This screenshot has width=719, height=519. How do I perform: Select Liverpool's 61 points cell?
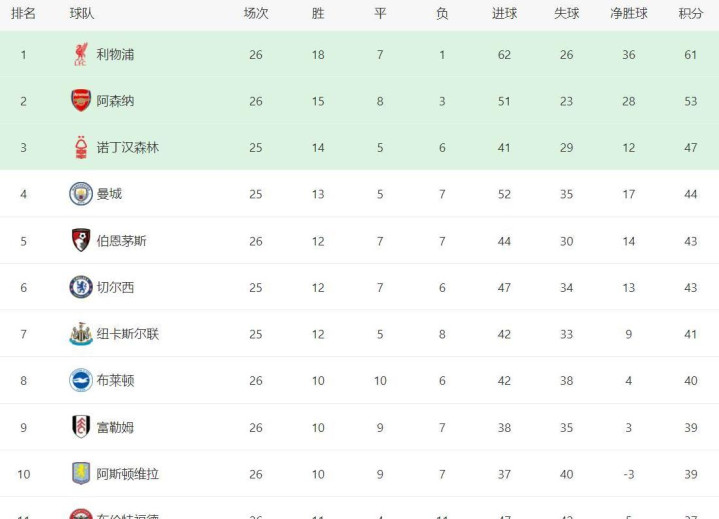point(690,55)
